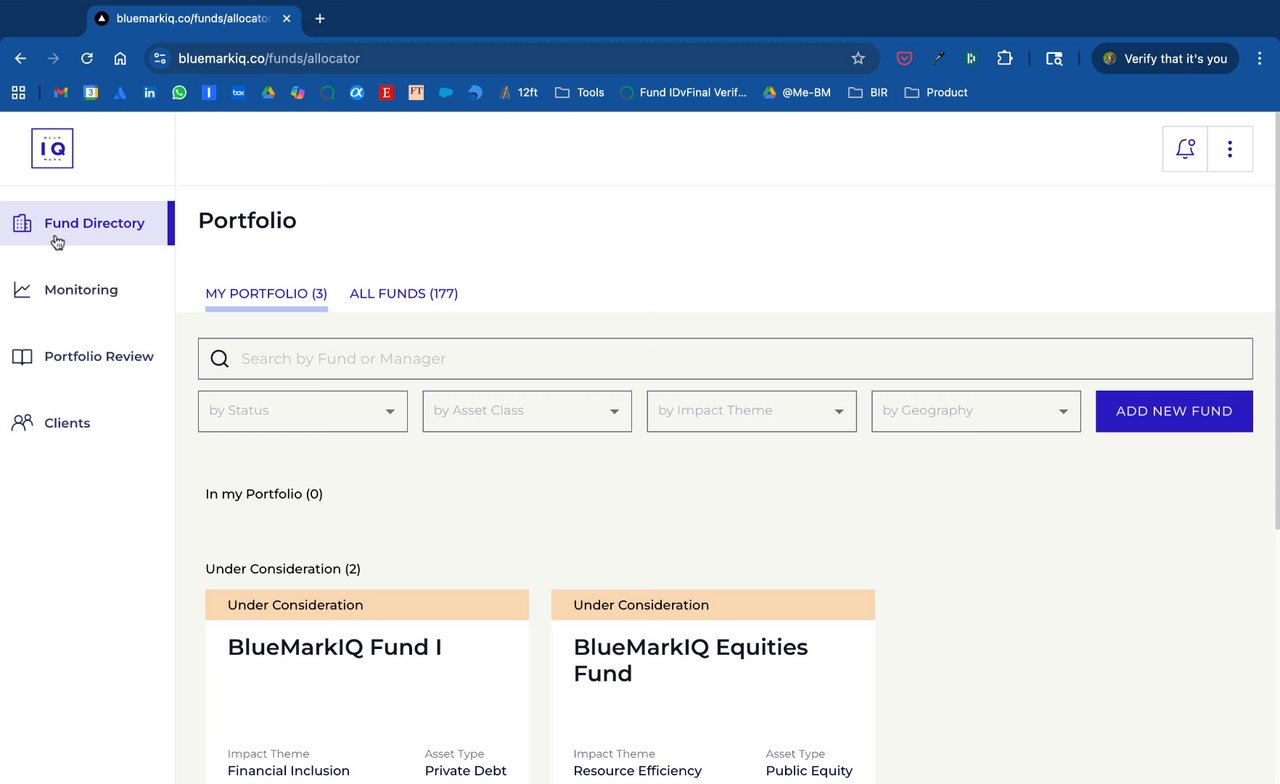Open Google Calendar bookmark icon

(91, 92)
